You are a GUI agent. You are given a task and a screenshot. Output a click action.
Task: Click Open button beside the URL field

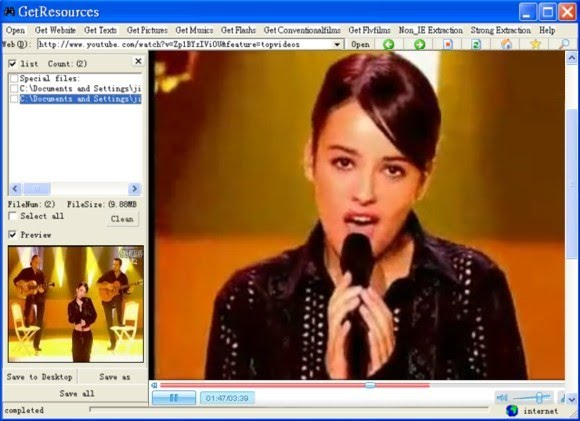[360, 44]
